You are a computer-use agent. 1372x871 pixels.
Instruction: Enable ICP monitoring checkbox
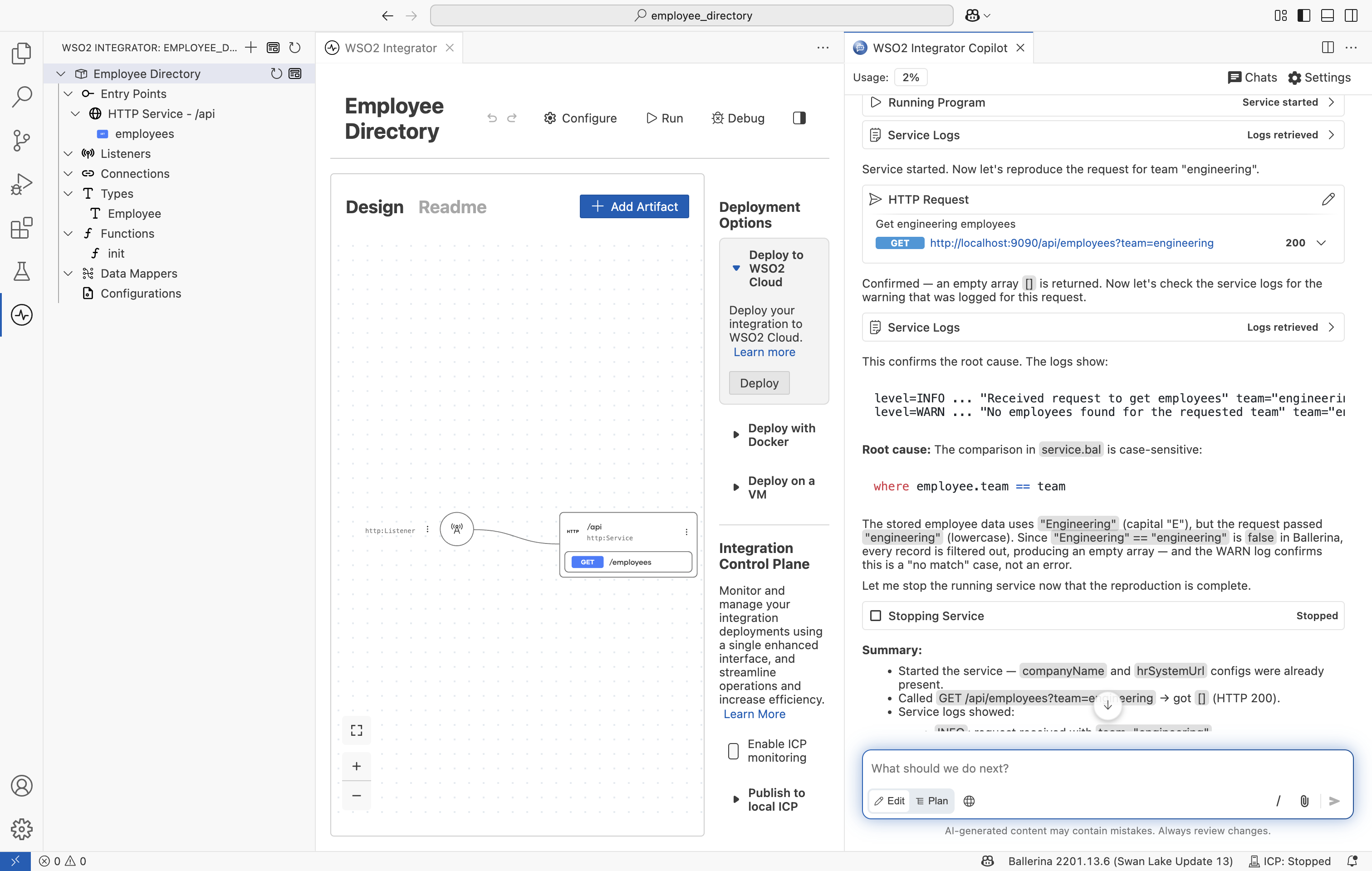point(733,751)
